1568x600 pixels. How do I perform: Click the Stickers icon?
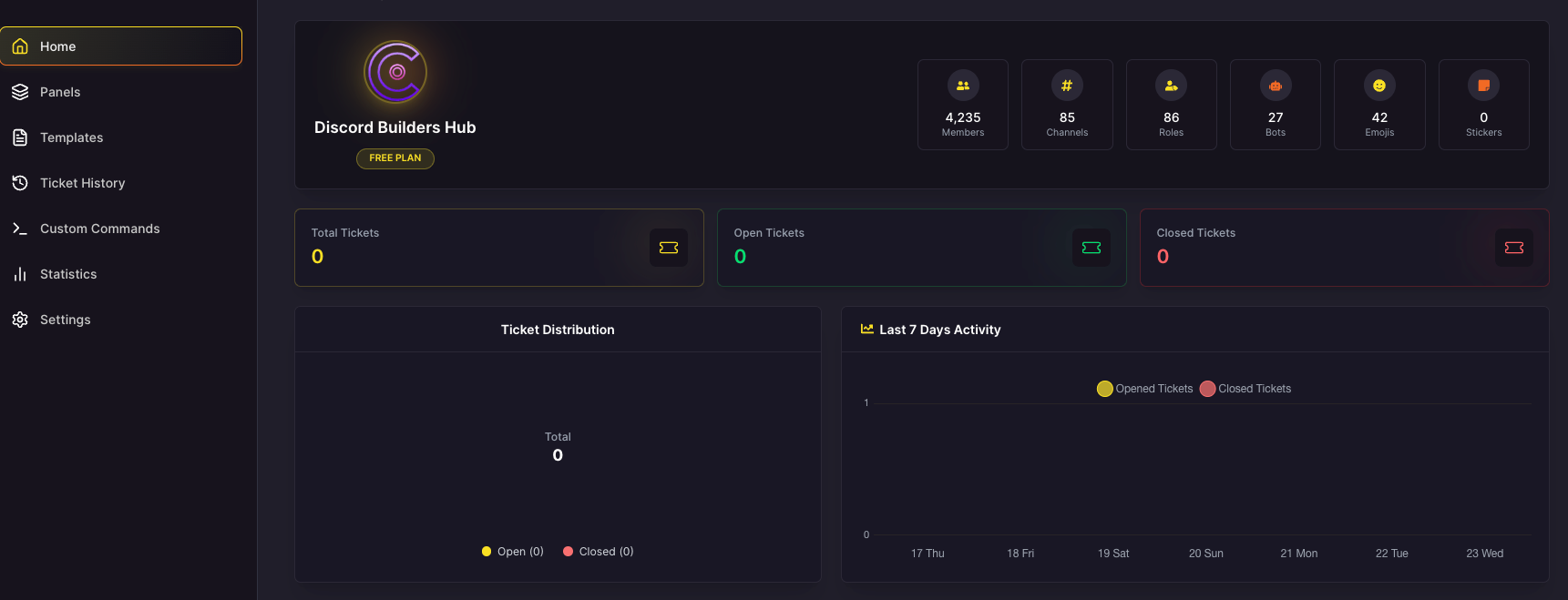pyautogui.click(x=1484, y=86)
